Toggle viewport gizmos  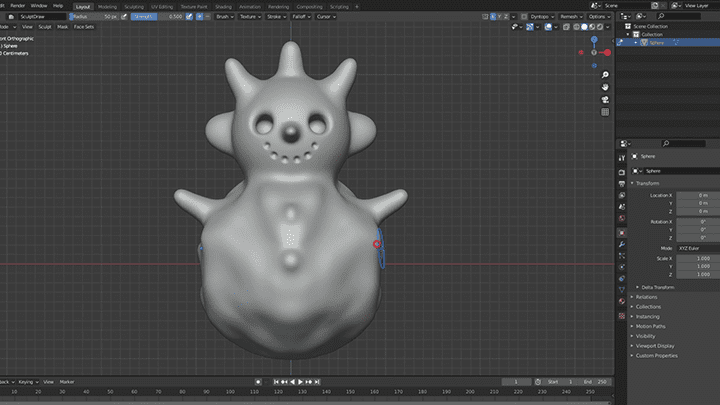point(530,27)
